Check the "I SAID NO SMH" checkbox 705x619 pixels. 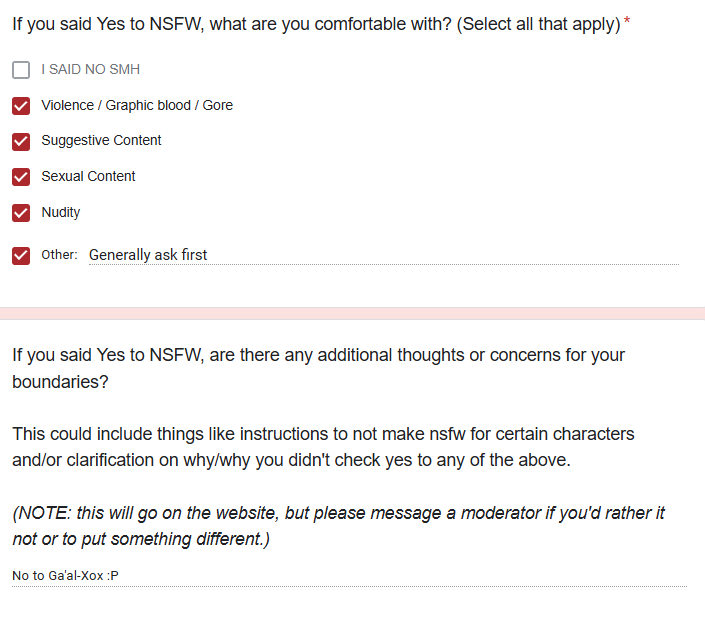click(21, 70)
